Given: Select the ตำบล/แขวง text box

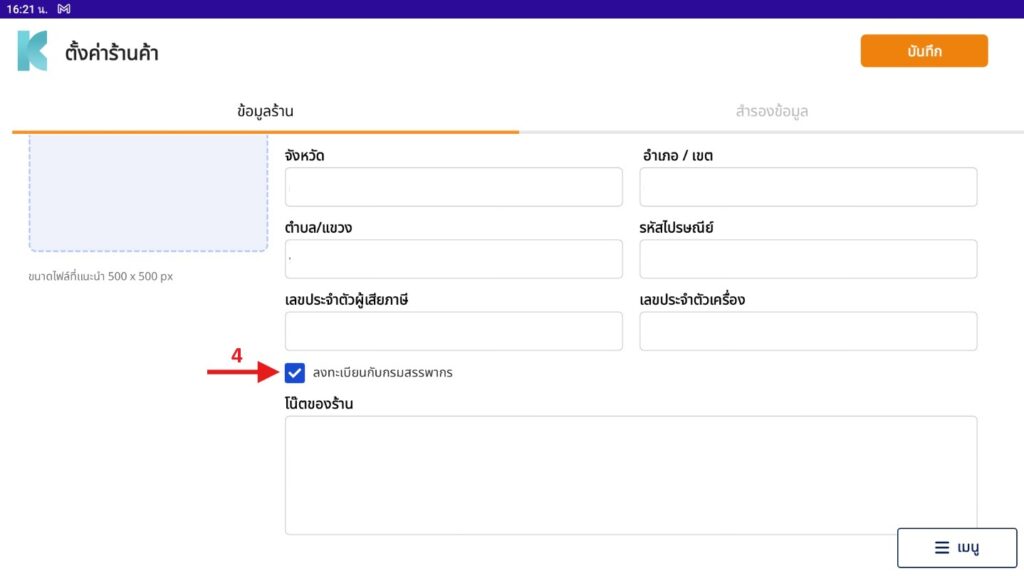Looking at the screenshot, I should pos(453,259).
